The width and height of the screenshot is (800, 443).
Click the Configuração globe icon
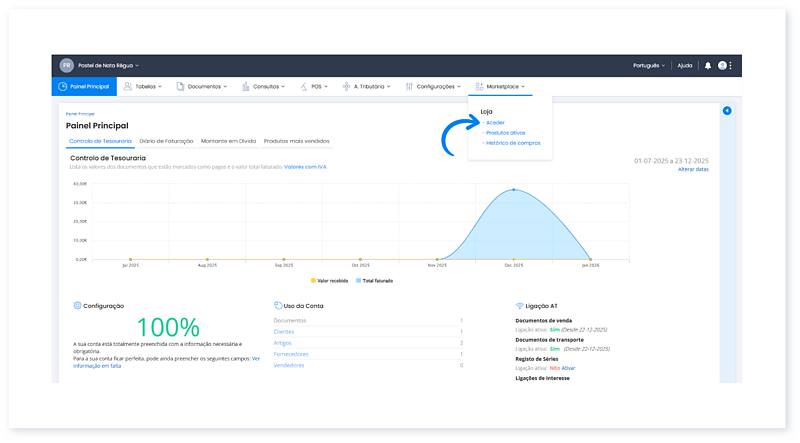point(77,305)
